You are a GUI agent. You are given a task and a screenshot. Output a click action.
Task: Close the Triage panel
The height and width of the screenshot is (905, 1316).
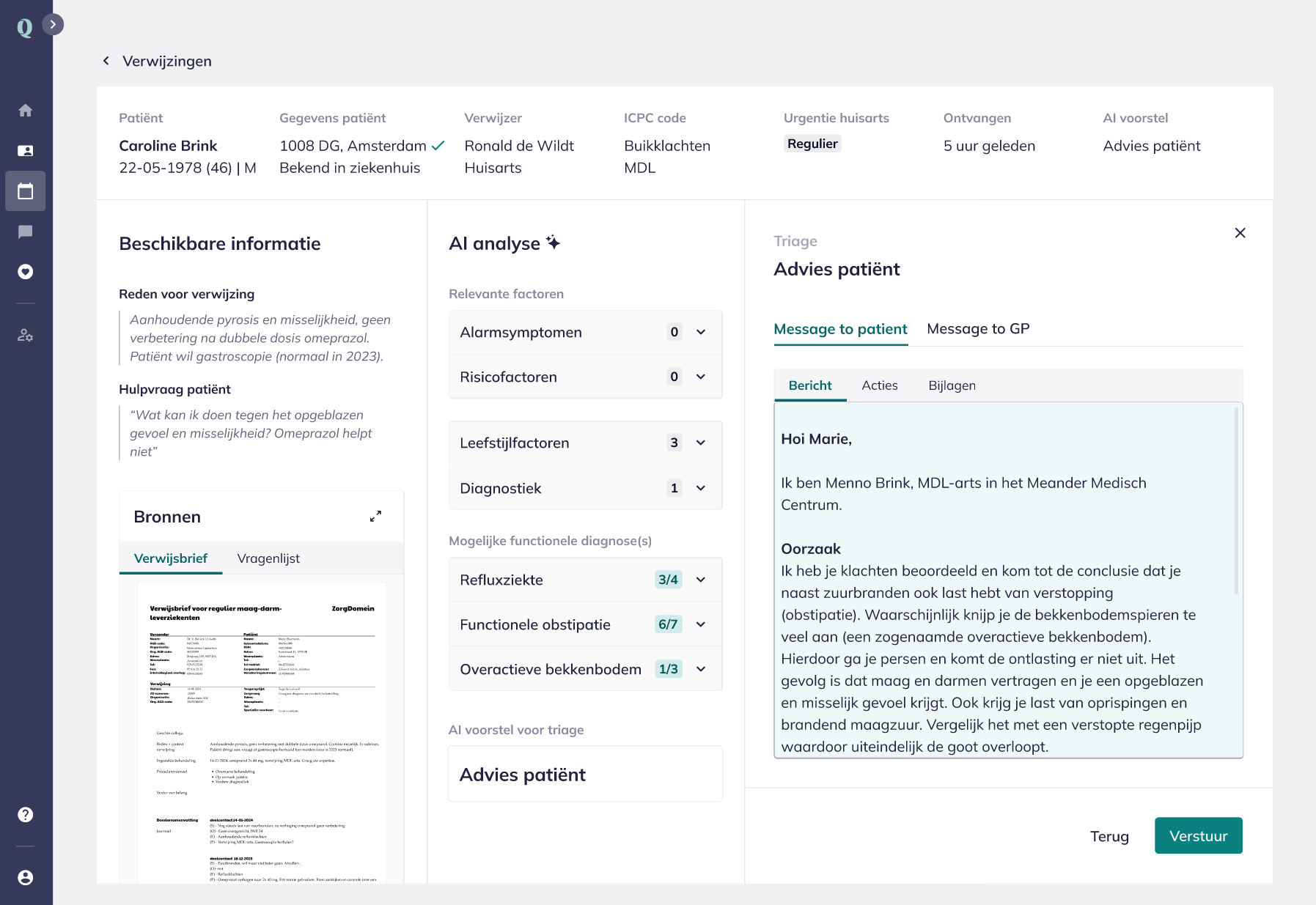1240,233
